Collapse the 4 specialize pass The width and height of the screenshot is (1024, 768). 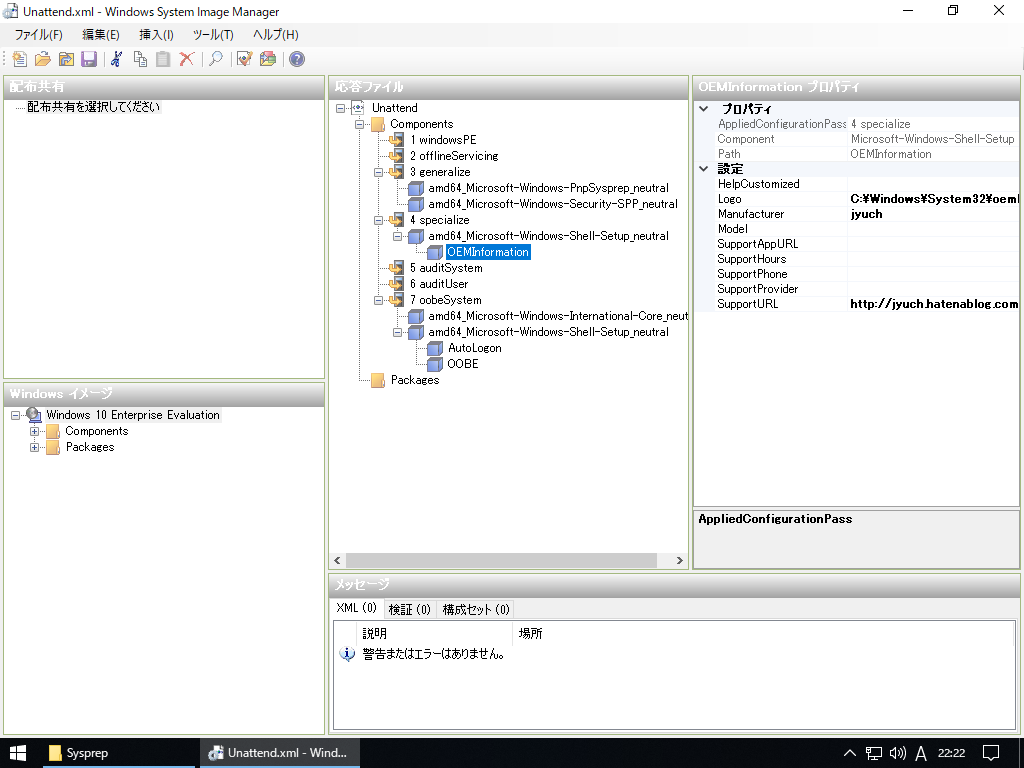378,220
